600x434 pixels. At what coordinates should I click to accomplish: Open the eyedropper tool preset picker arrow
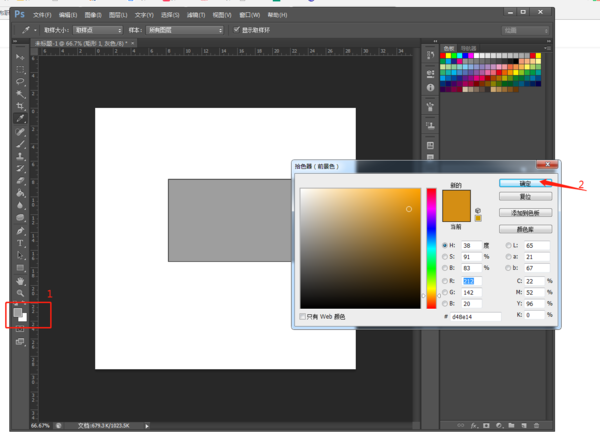(x=35, y=30)
